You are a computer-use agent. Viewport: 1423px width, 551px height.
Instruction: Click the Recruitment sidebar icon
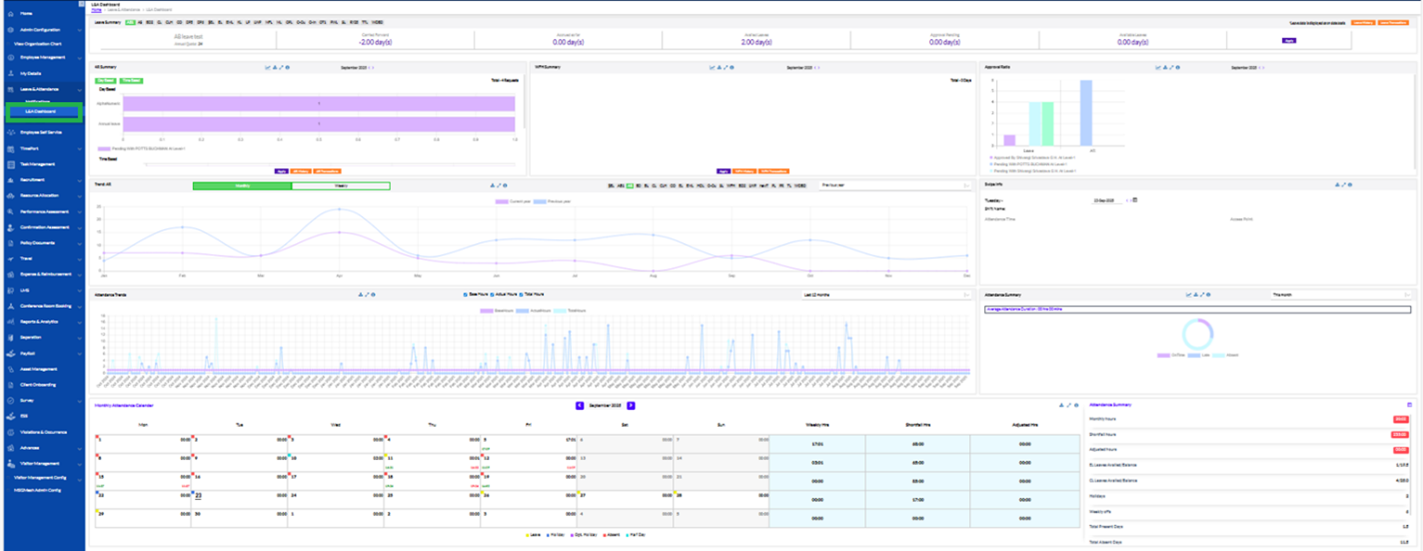(x=9, y=179)
